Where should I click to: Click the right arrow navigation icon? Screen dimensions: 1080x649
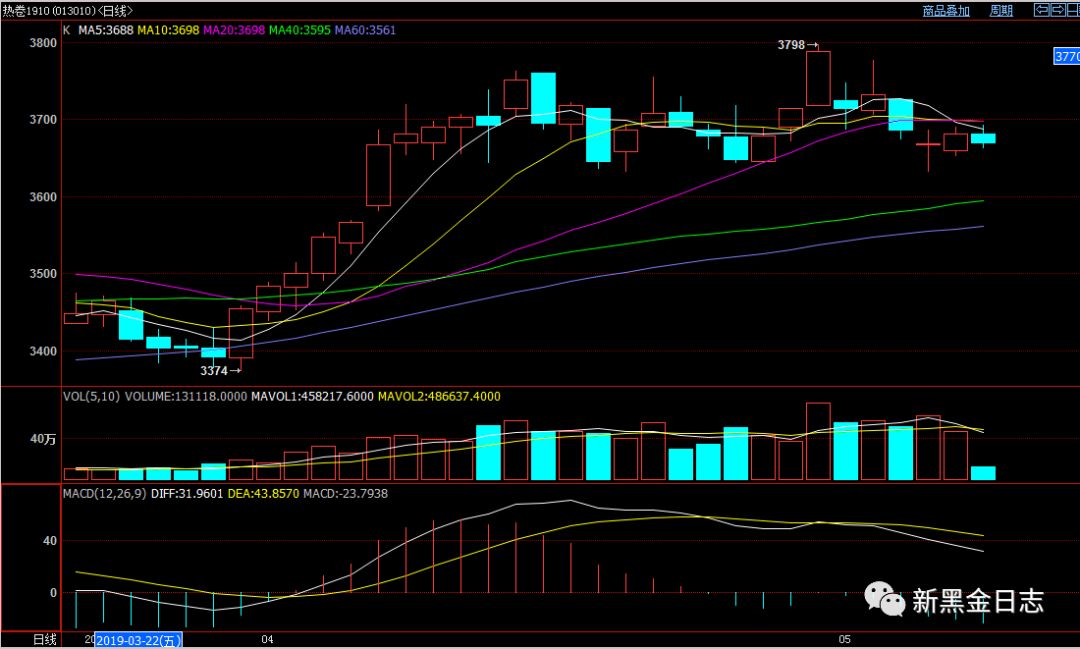tap(1058, 10)
